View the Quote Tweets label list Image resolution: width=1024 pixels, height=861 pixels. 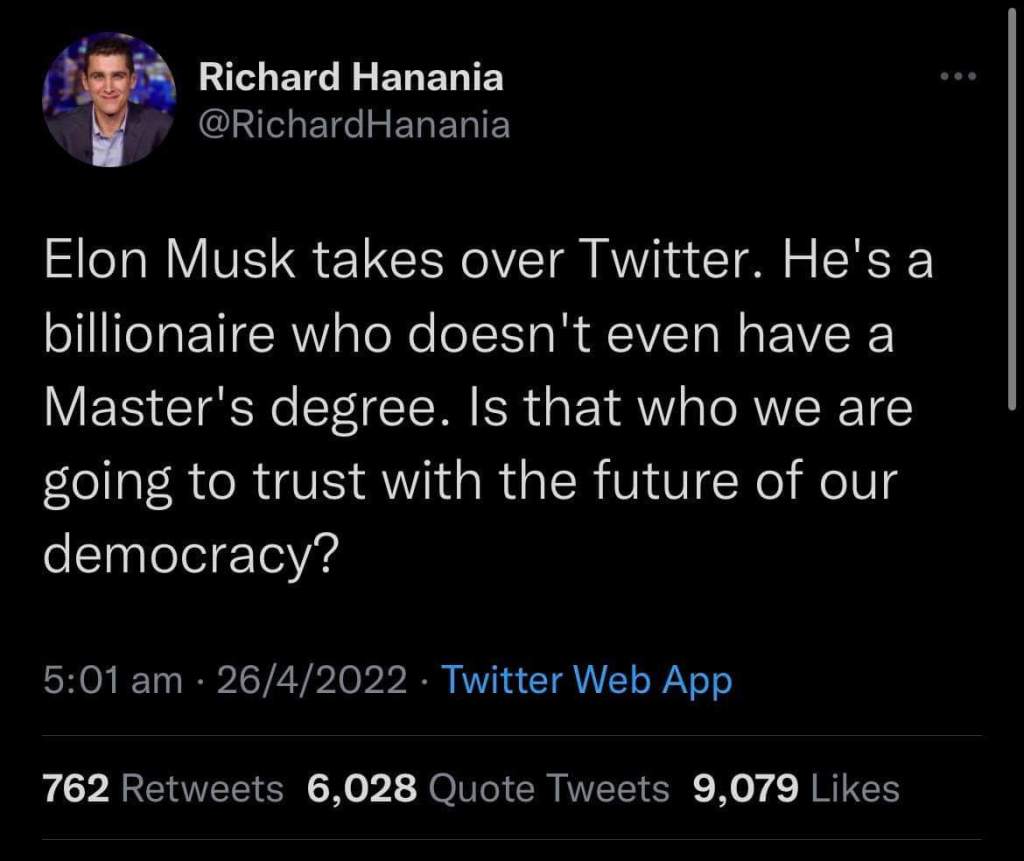tap(549, 789)
